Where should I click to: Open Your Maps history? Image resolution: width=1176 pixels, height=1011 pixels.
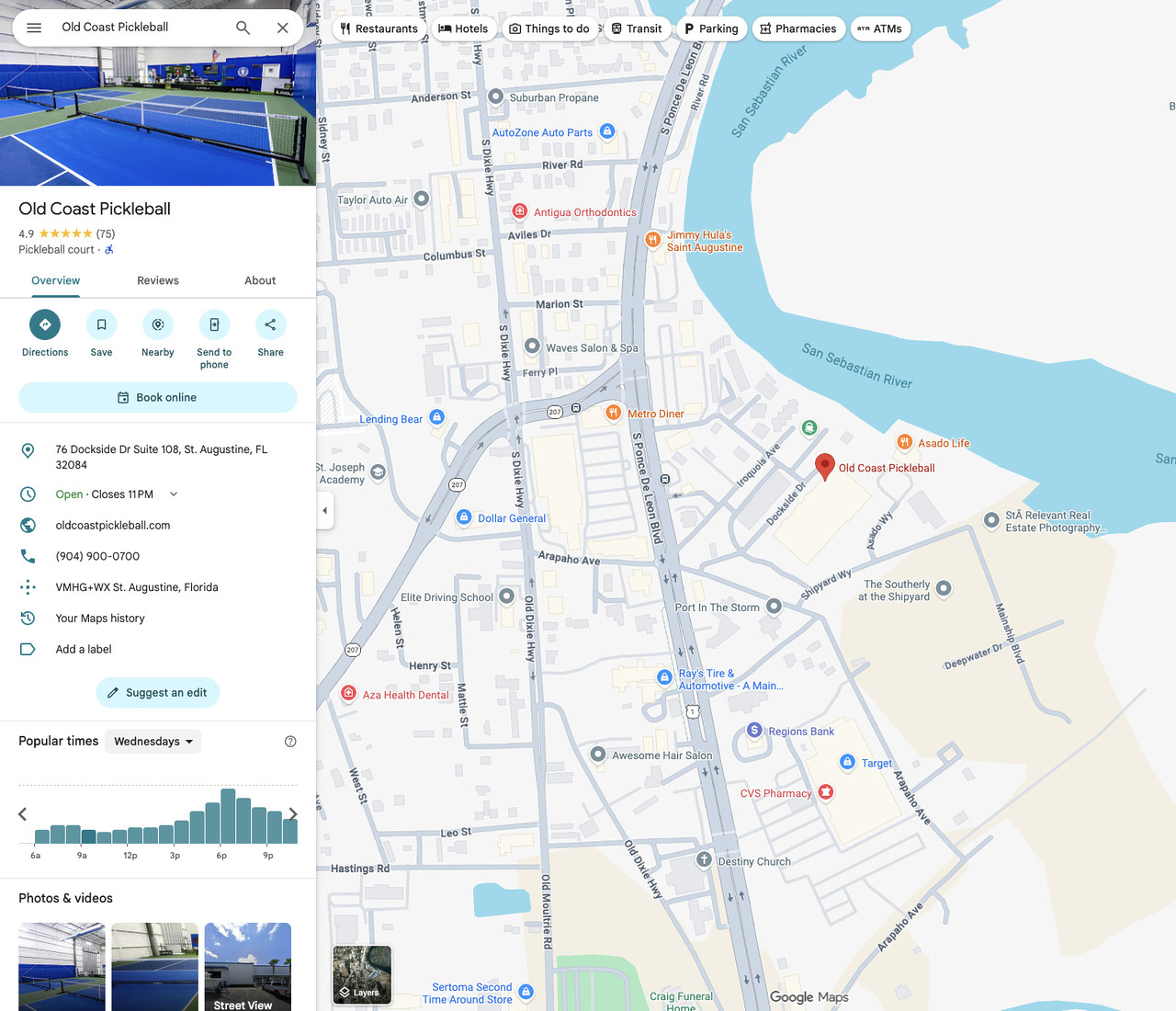point(100,619)
